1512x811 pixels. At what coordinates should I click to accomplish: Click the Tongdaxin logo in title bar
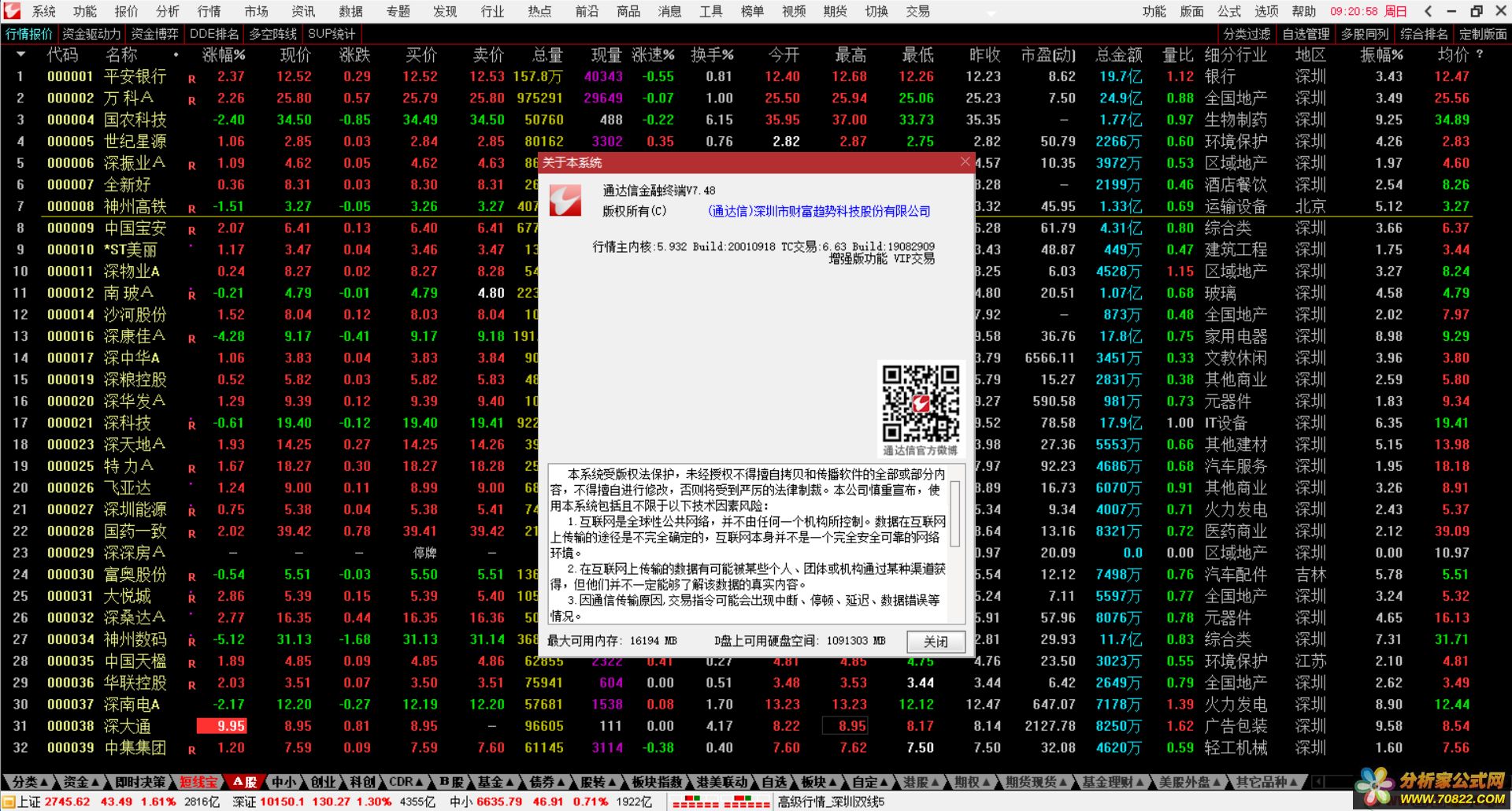(11, 11)
